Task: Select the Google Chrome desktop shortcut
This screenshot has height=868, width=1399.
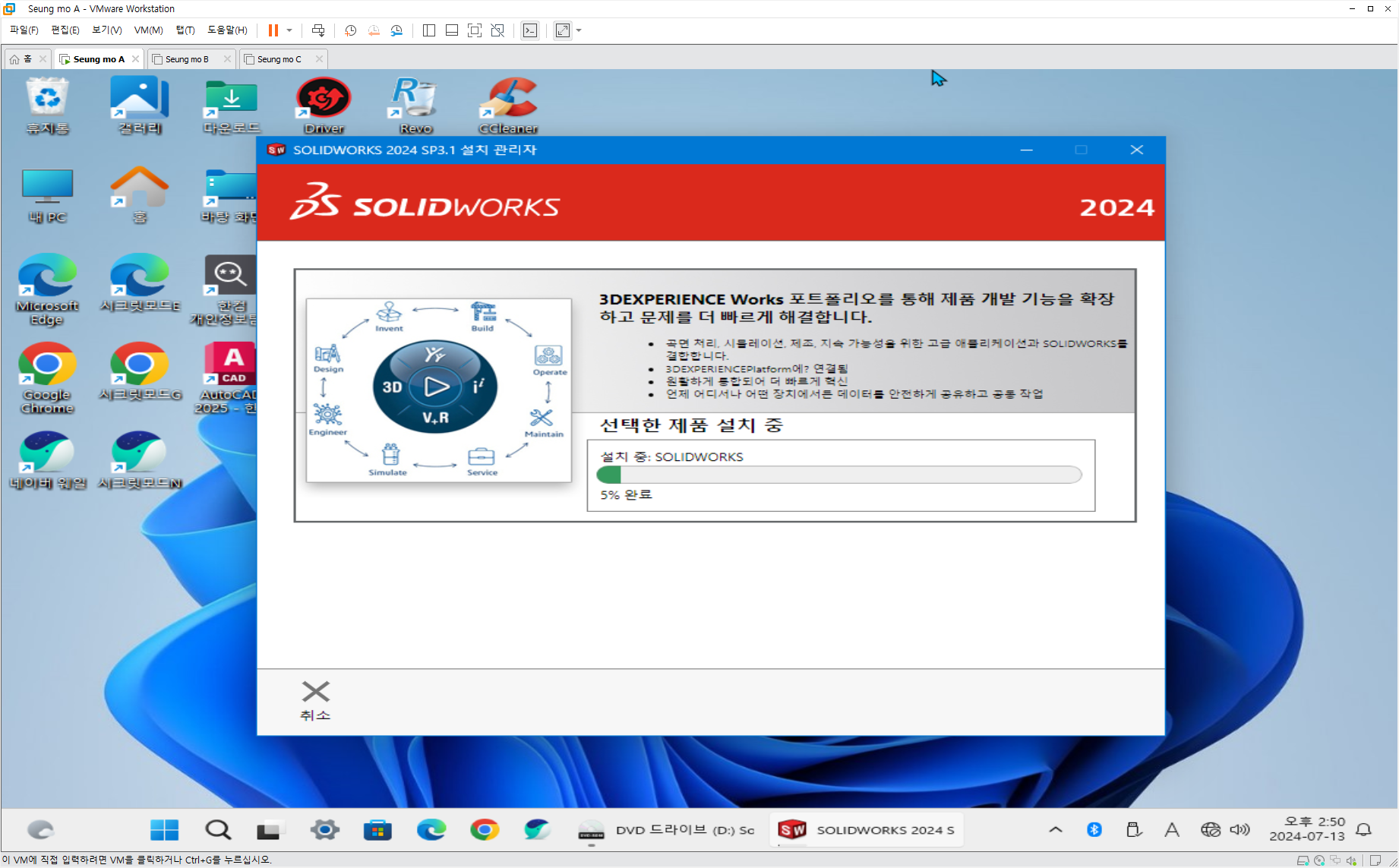Action: point(47,378)
